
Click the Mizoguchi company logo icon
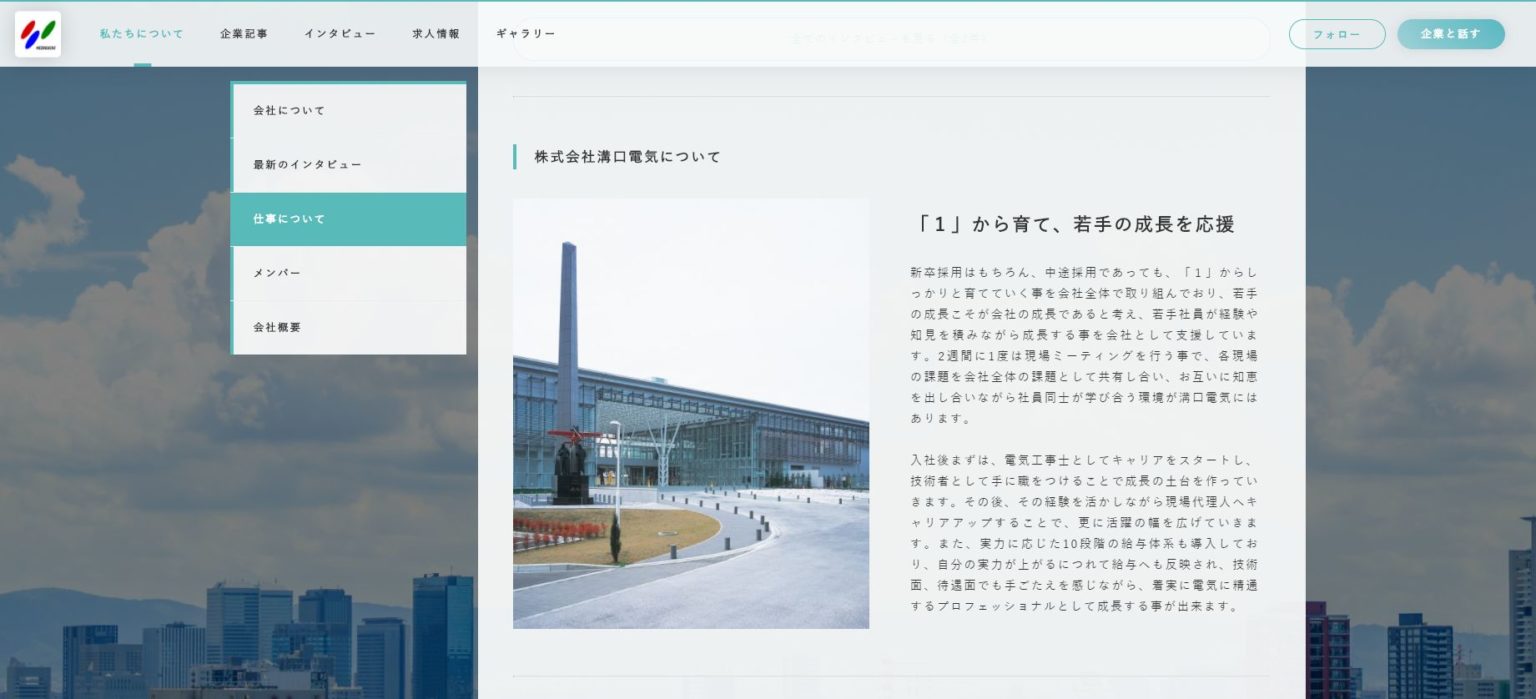click(38, 34)
